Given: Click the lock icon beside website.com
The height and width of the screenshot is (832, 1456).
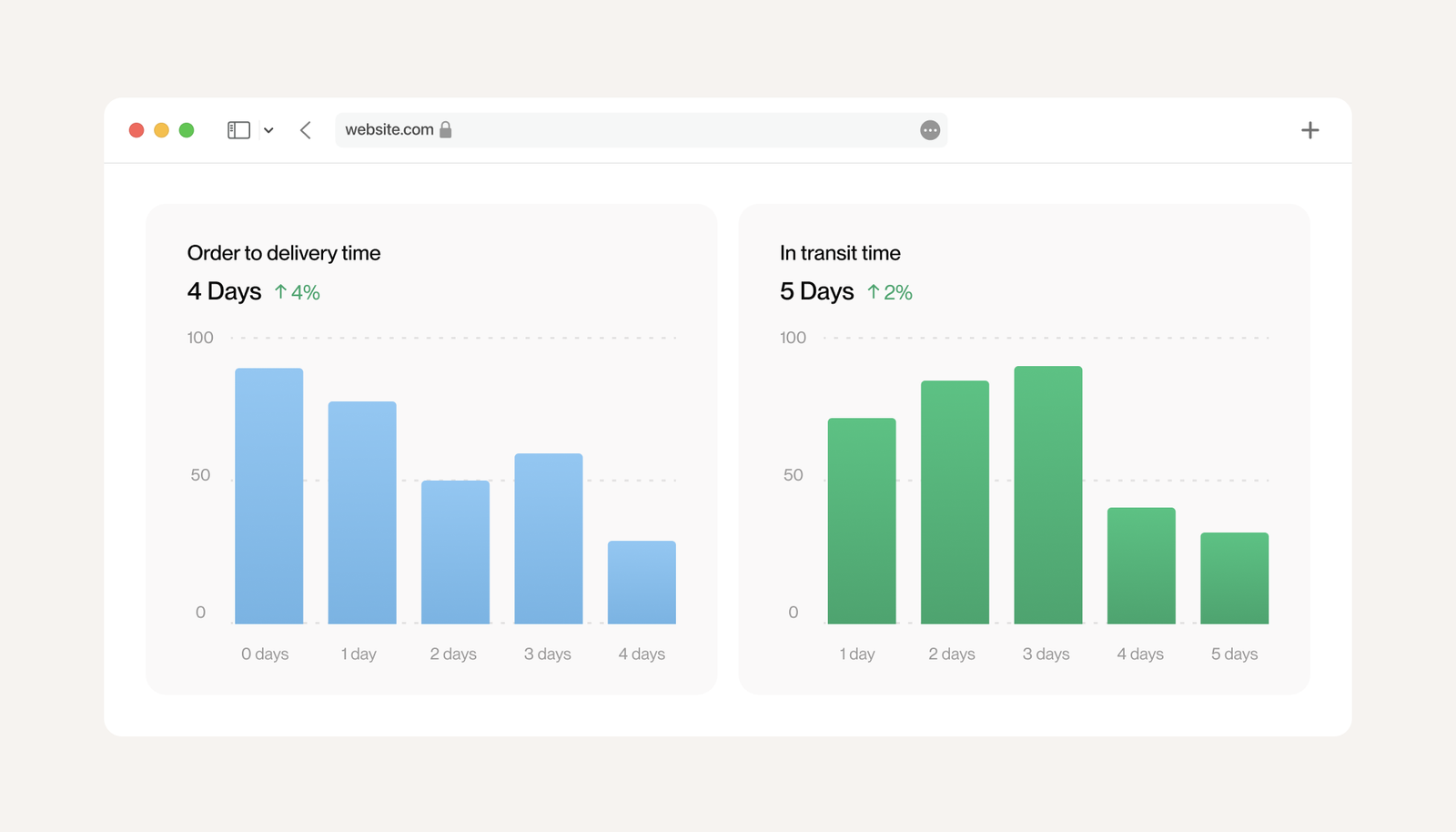Looking at the screenshot, I should tap(446, 129).
